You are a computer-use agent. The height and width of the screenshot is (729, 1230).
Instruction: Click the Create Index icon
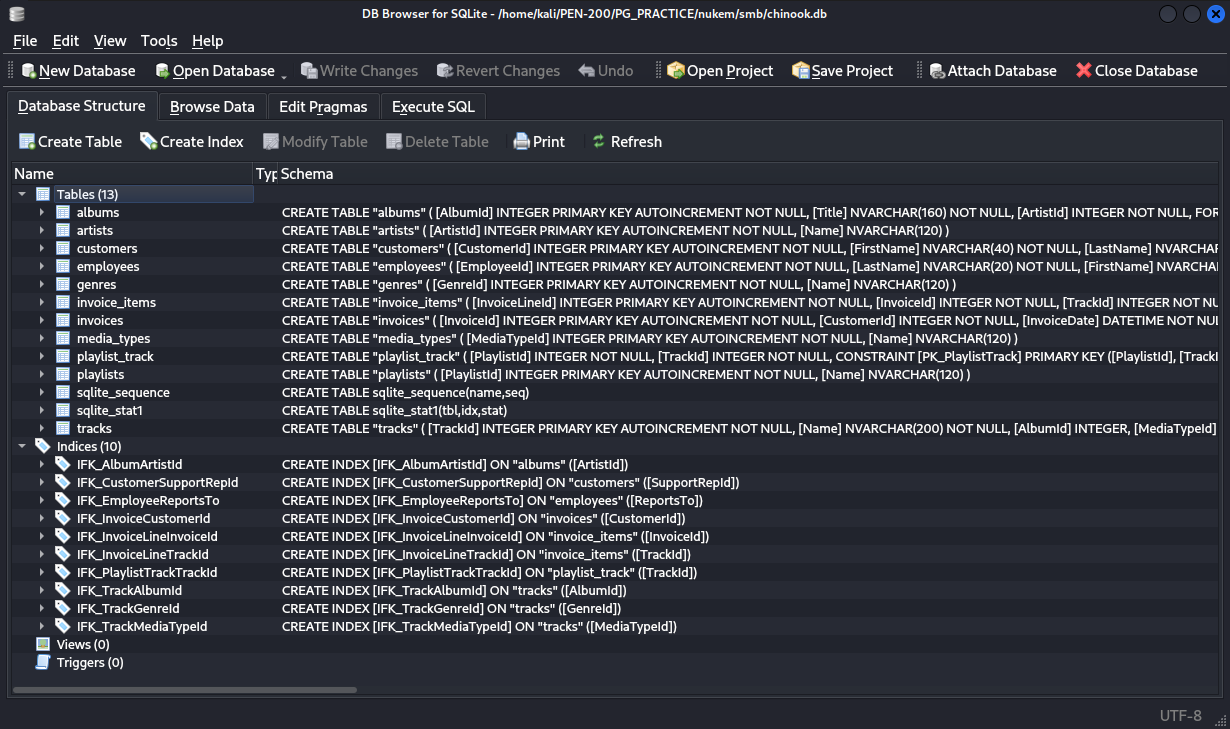pyautogui.click(x=149, y=141)
